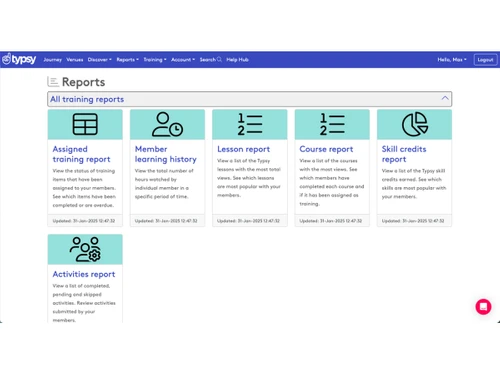Click the Skill credits pie chart icon
Viewport: 500px width, 375px height.
point(415,124)
